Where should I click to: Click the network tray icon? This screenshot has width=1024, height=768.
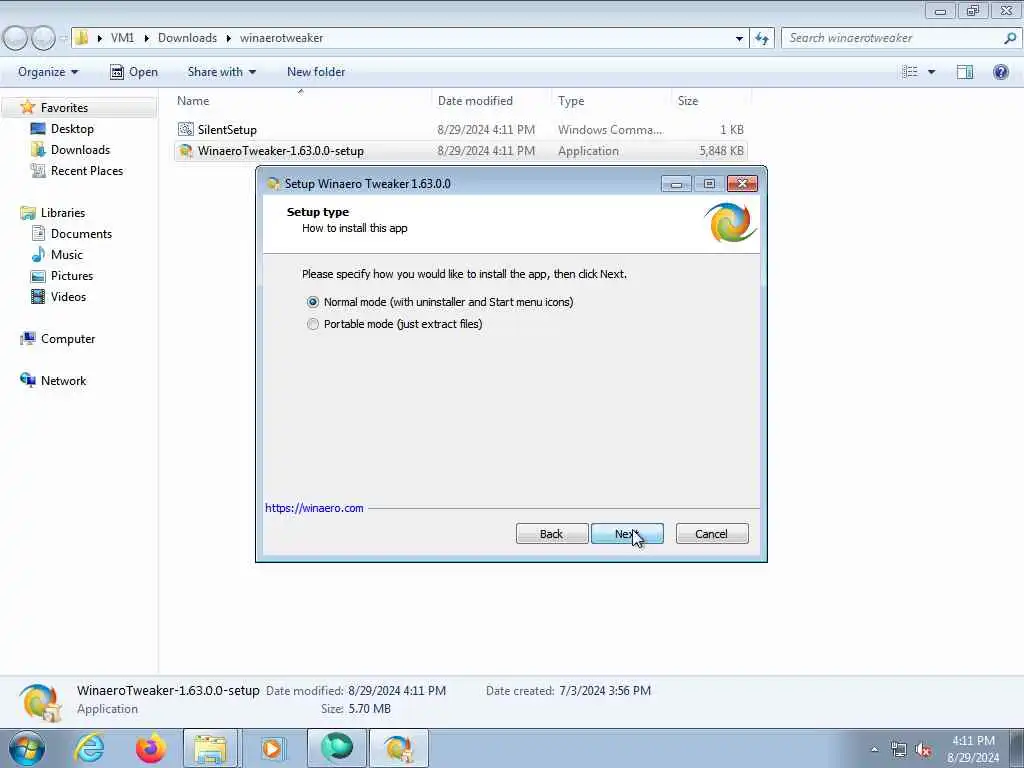[898, 750]
